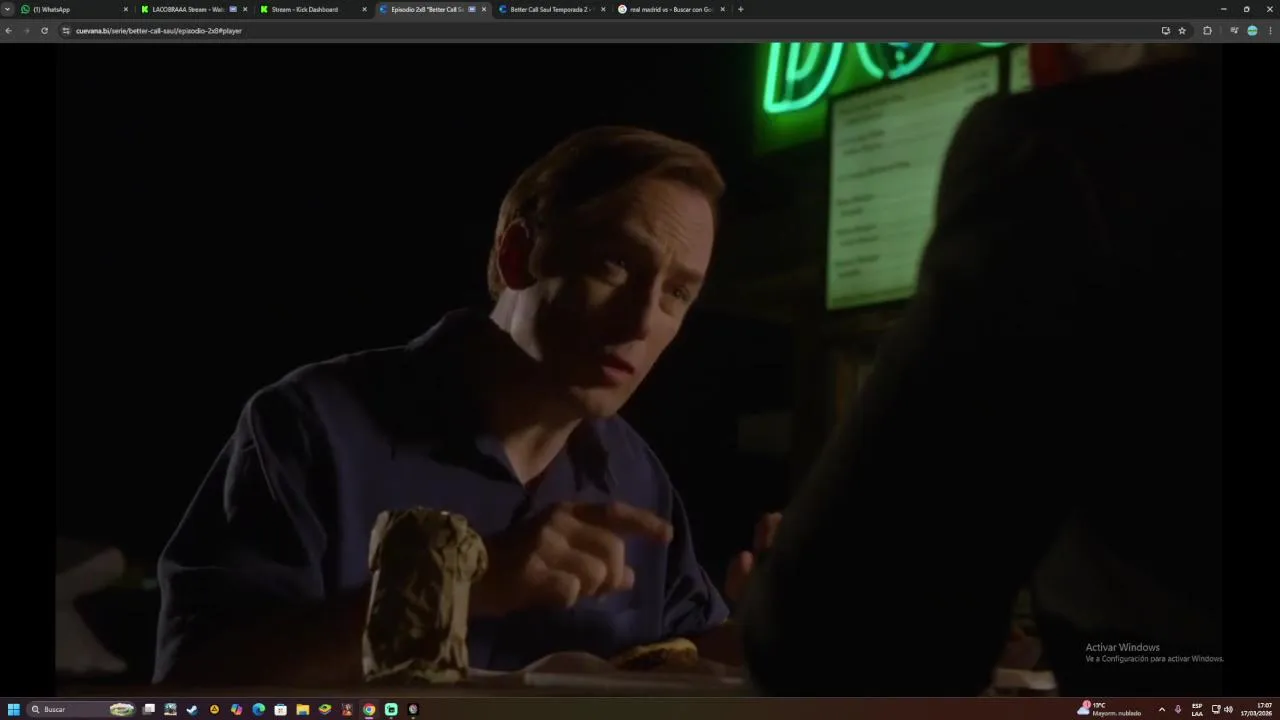Switch to the WhatsApp tab
The height and width of the screenshot is (720, 1280).
(75, 9)
